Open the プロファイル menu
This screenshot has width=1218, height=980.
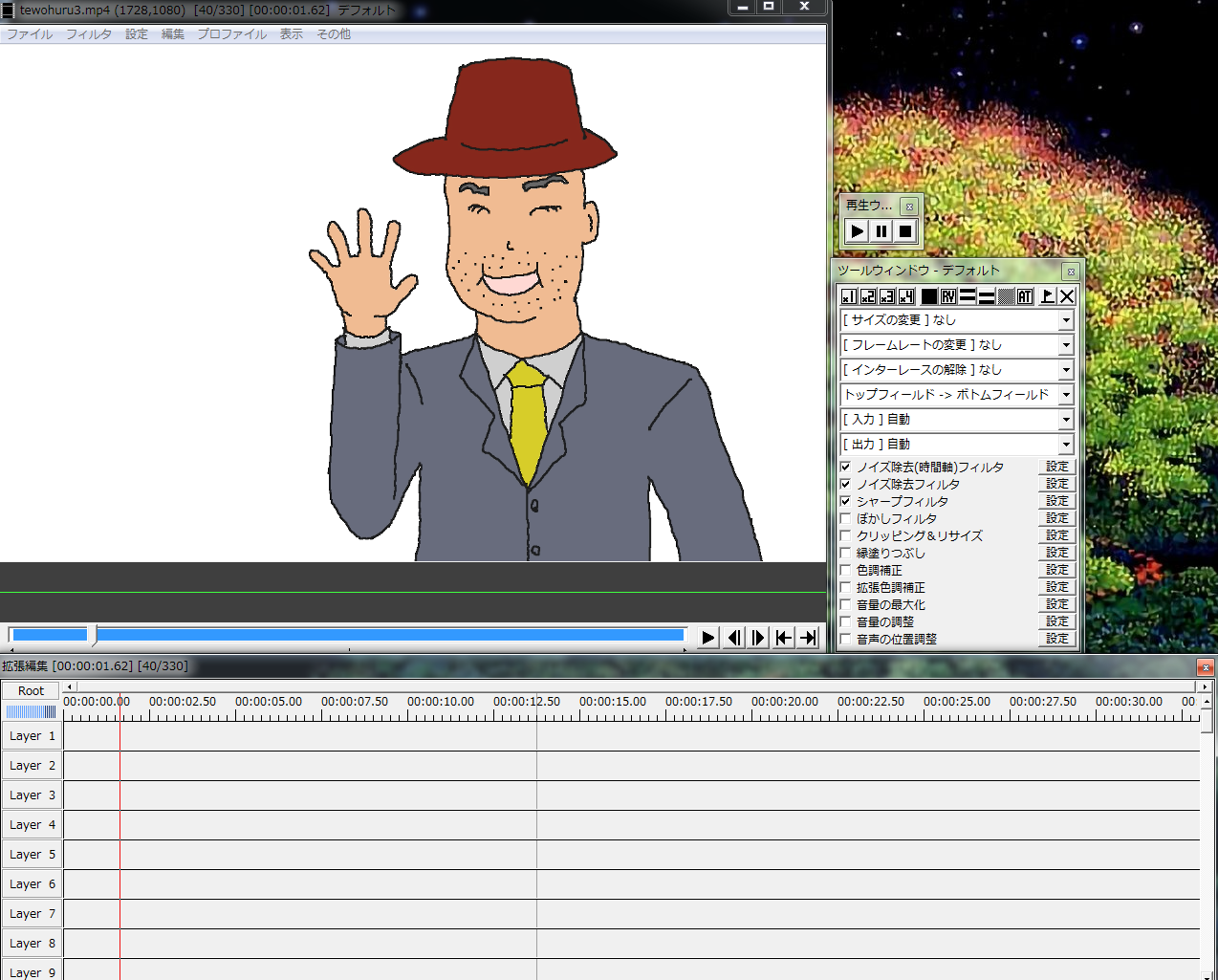232,33
